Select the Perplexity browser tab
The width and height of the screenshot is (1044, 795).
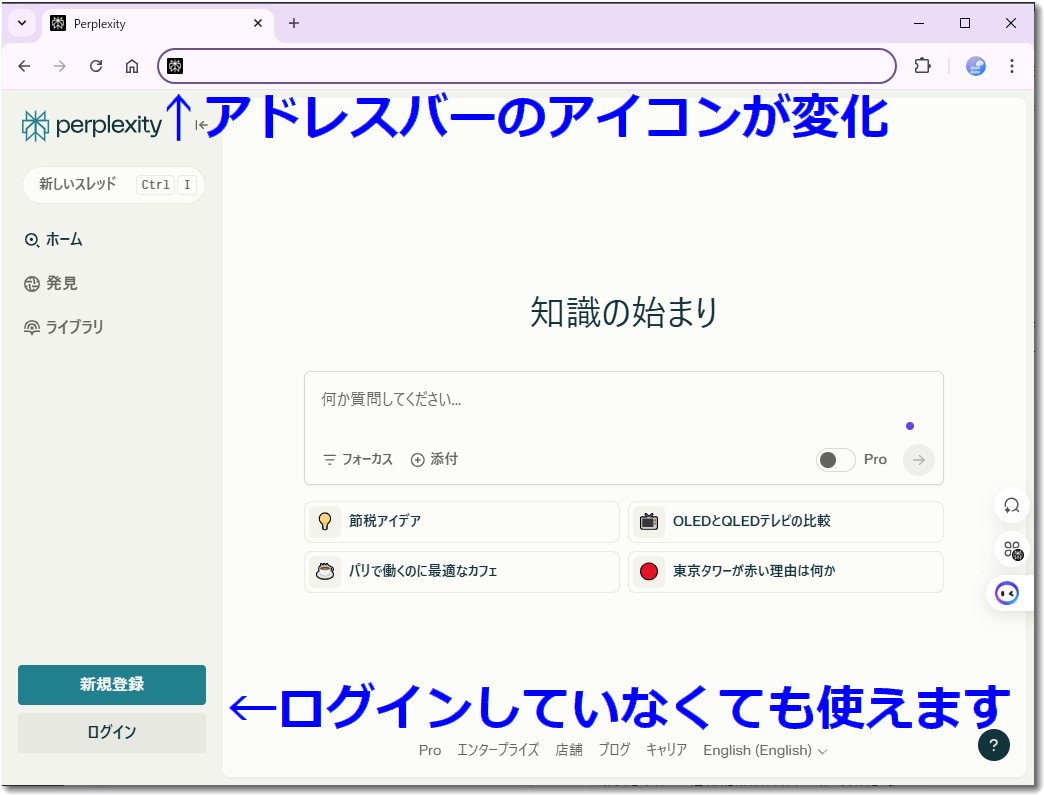coord(158,24)
